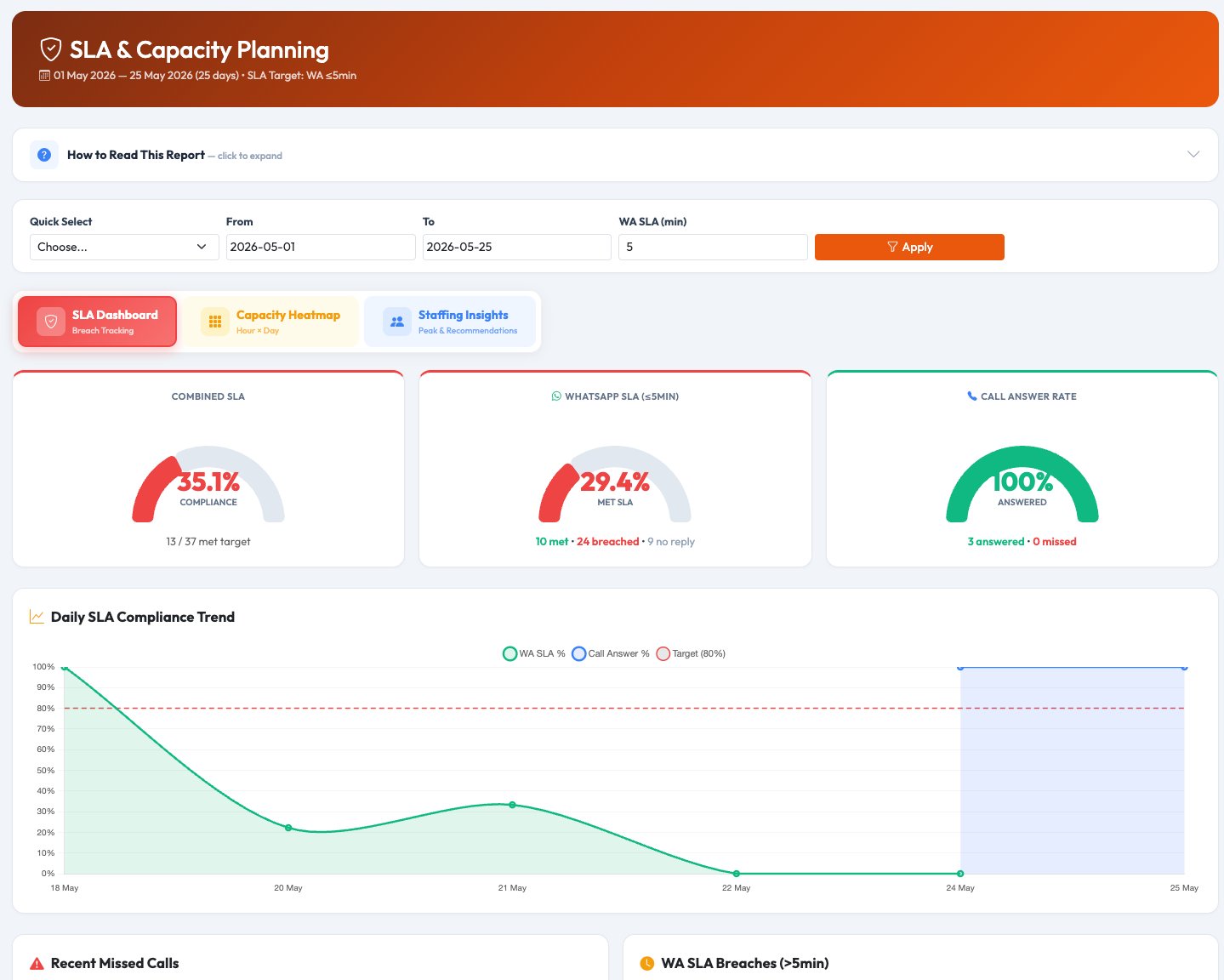This screenshot has width=1224, height=980.
Task: Toggle the Target (80%) legend series
Action: pos(691,653)
